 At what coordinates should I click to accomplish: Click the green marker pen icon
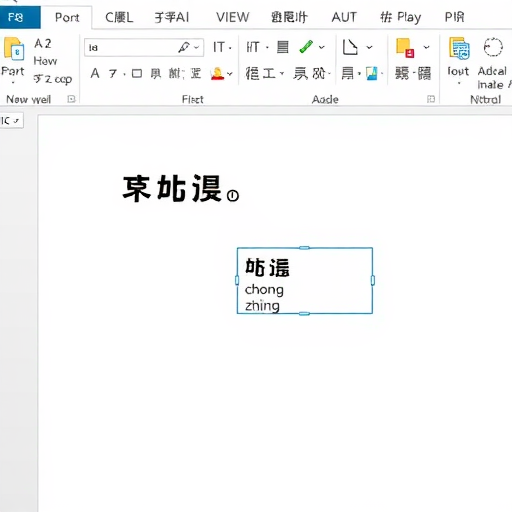click(x=306, y=47)
